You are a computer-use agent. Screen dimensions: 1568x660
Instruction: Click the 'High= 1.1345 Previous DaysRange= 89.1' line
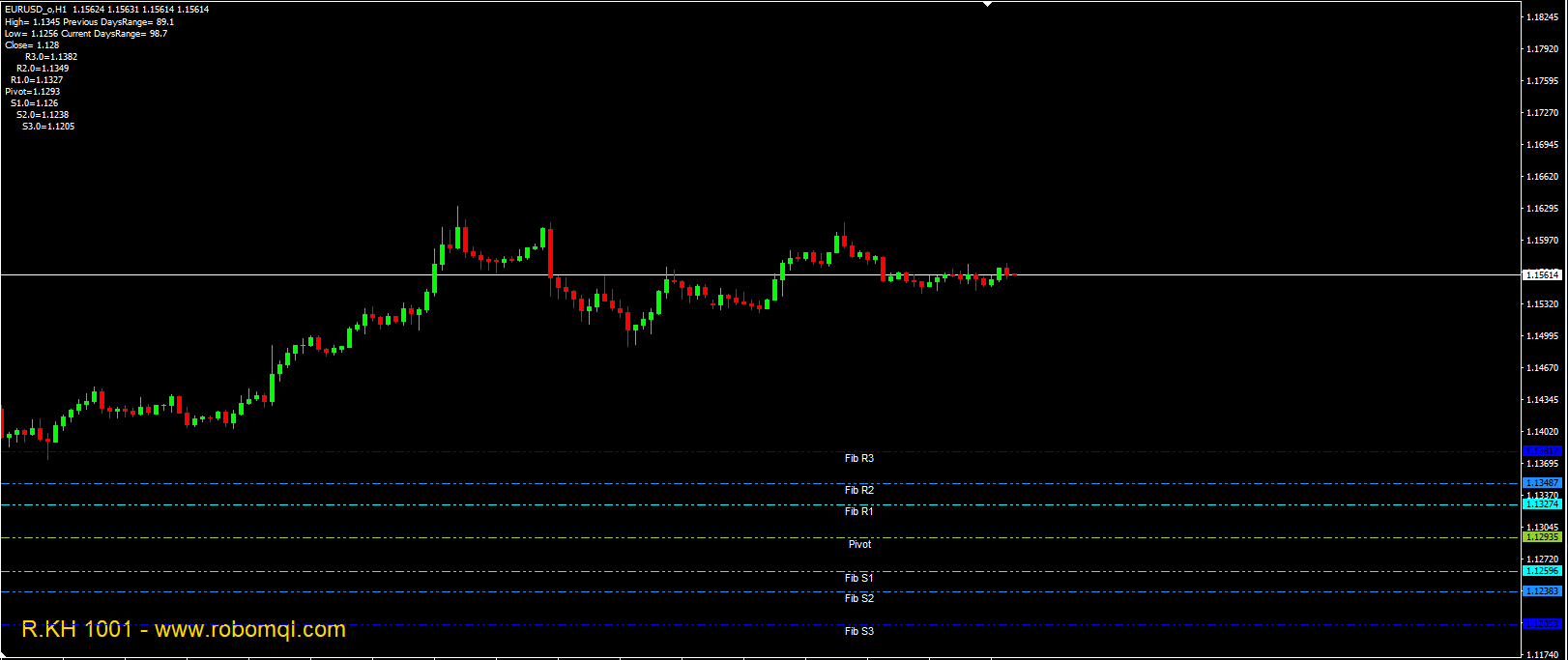click(x=89, y=22)
